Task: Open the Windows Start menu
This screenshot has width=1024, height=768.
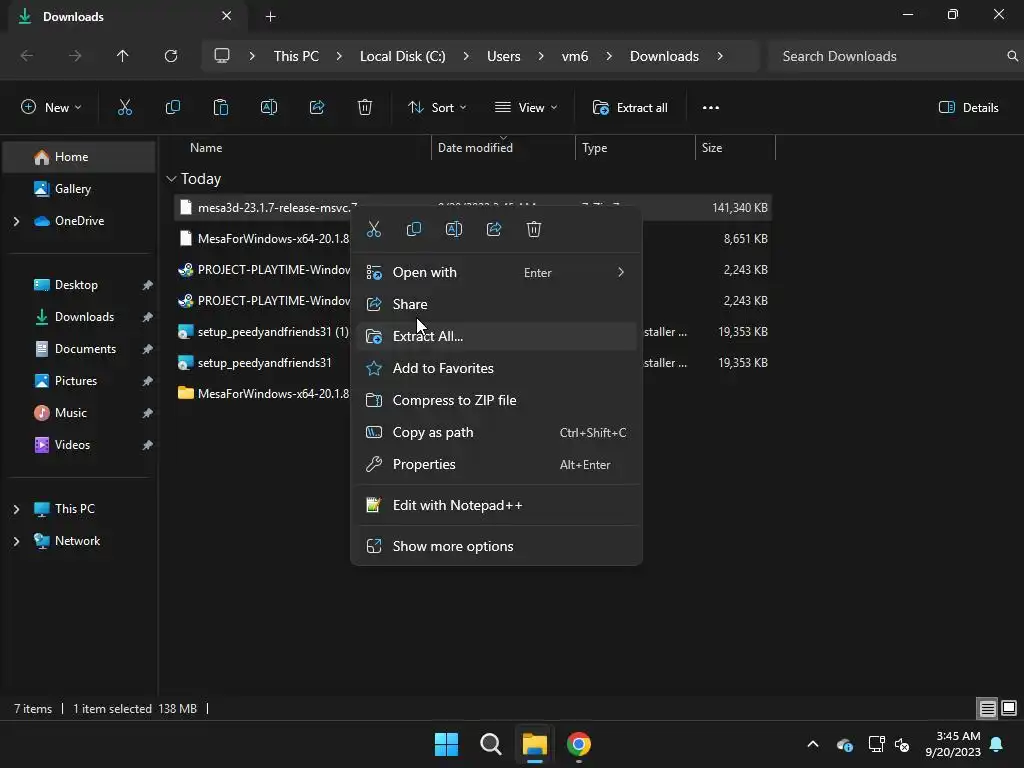Action: coord(447,744)
